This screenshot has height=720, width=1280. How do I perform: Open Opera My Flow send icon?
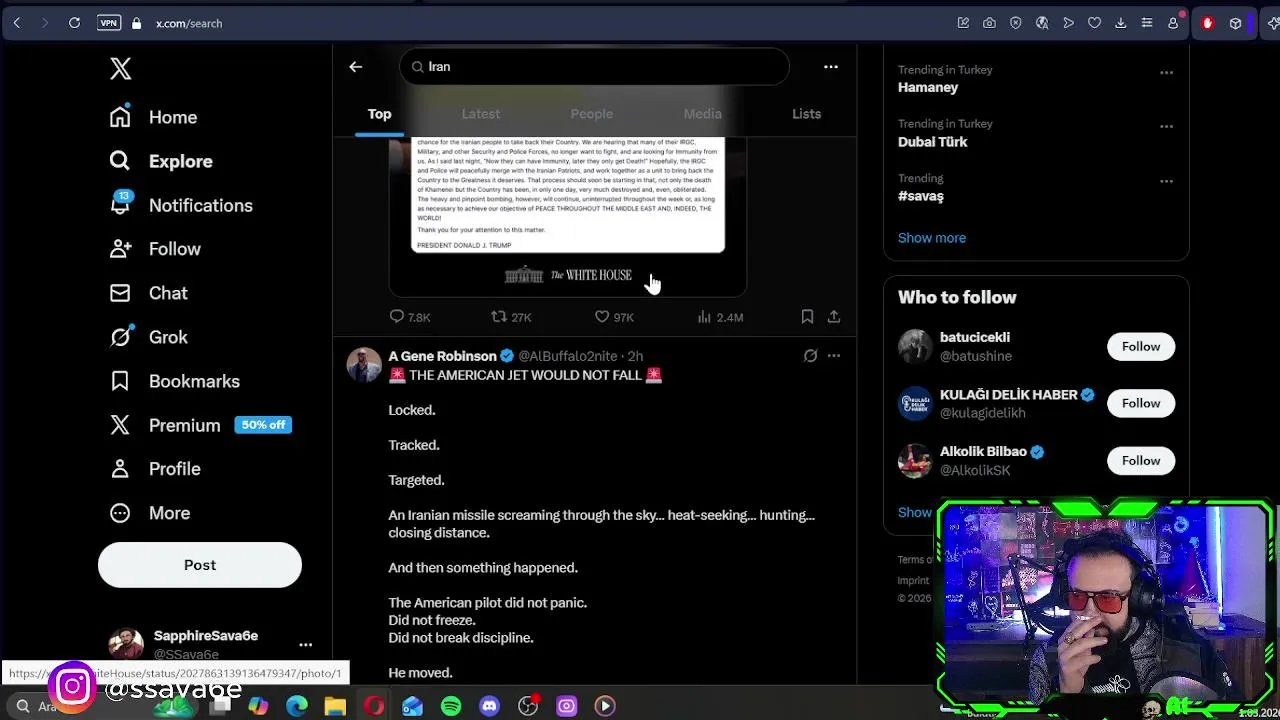(1068, 23)
